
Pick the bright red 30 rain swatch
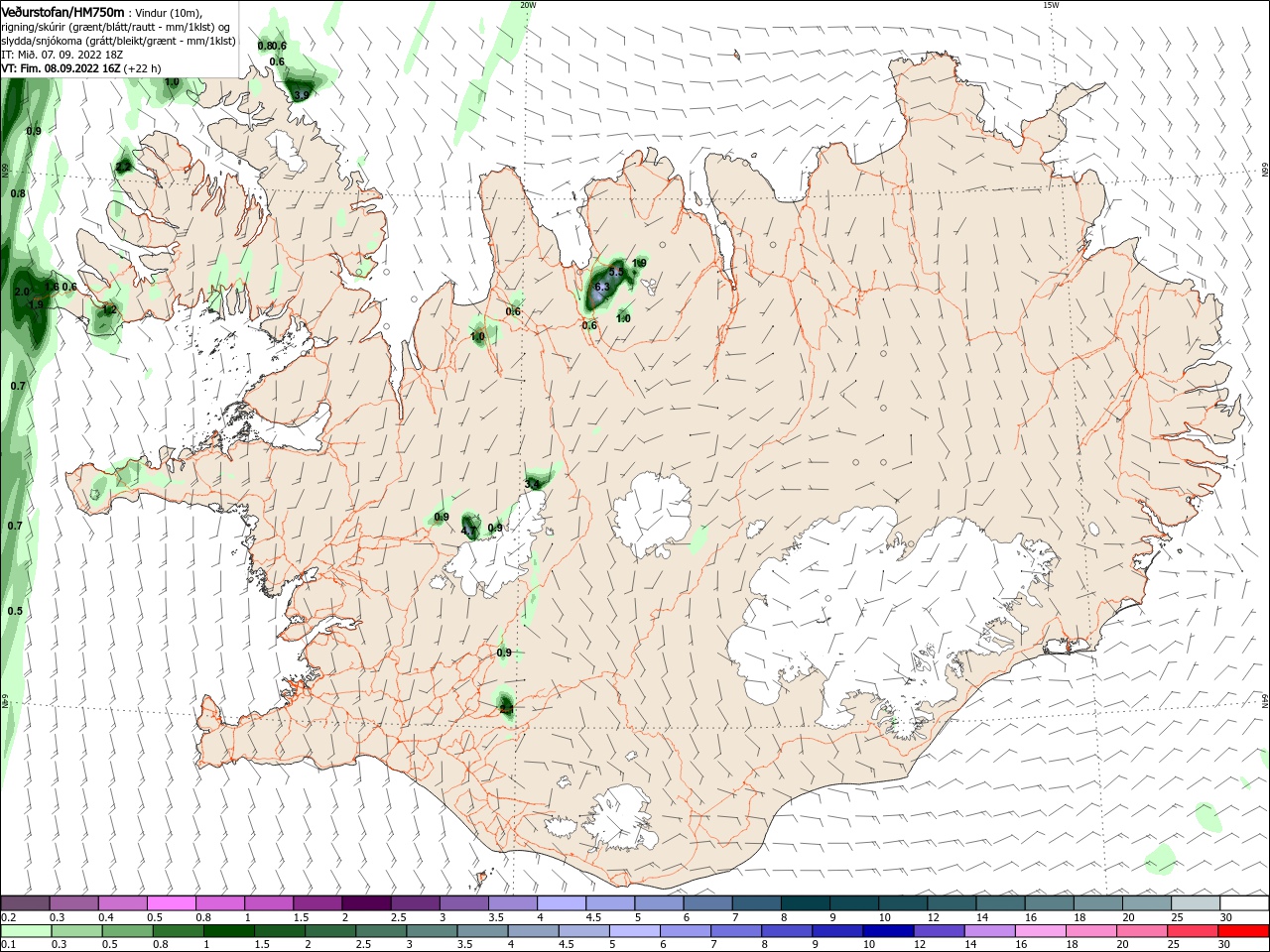pos(1243,931)
